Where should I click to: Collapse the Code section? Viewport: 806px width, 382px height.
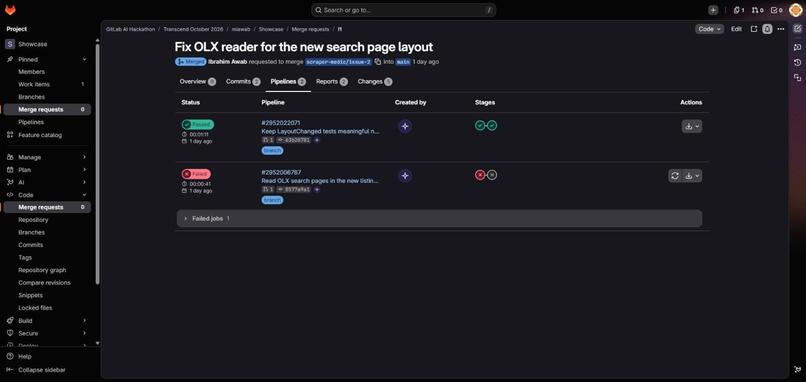click(47, 195)
